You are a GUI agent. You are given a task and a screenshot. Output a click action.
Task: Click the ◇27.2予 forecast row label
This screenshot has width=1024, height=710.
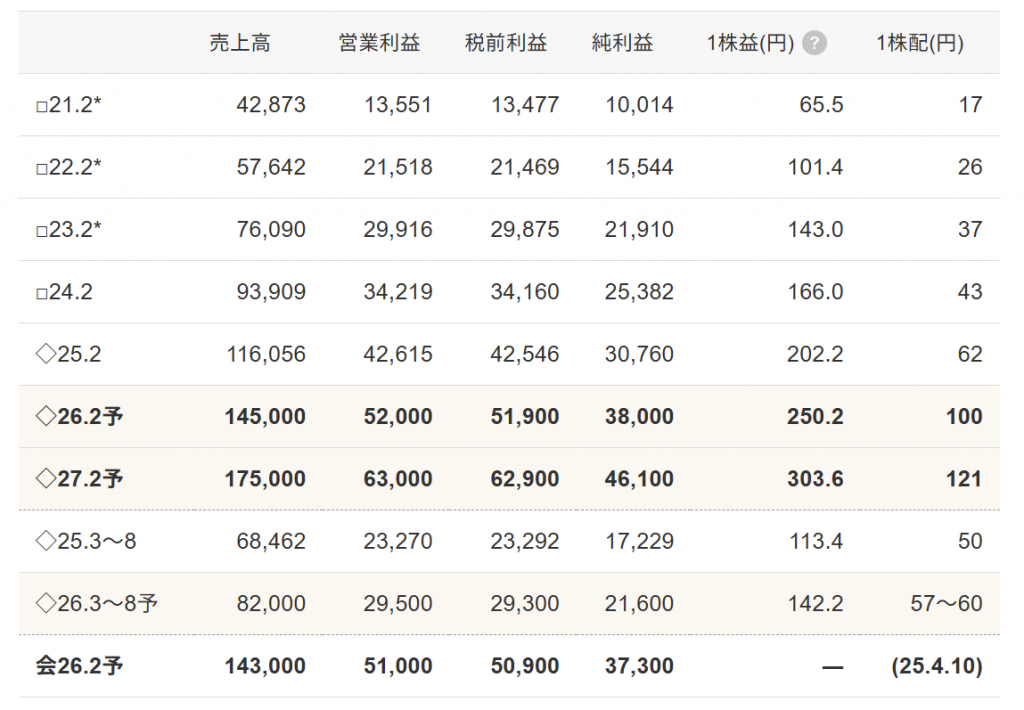point(79,479)
